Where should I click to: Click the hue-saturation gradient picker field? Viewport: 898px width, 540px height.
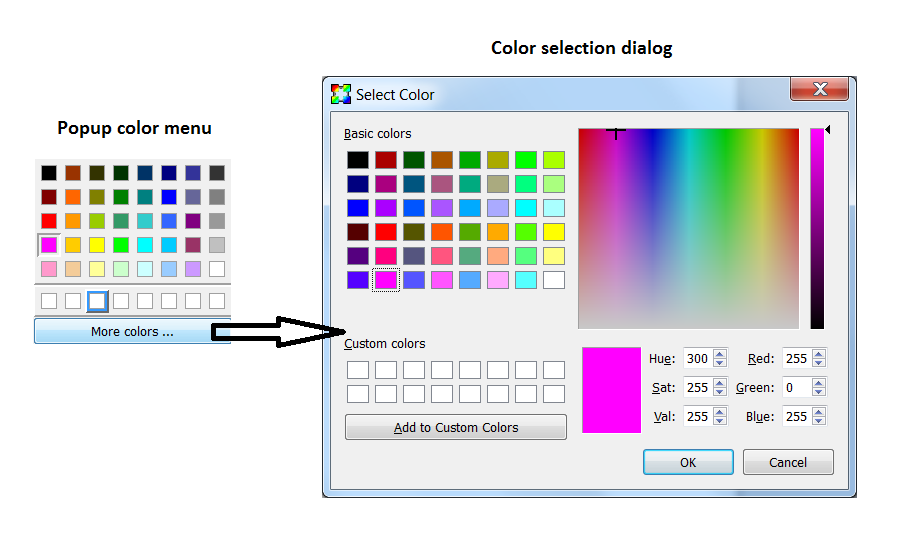[x=688, y=229]
